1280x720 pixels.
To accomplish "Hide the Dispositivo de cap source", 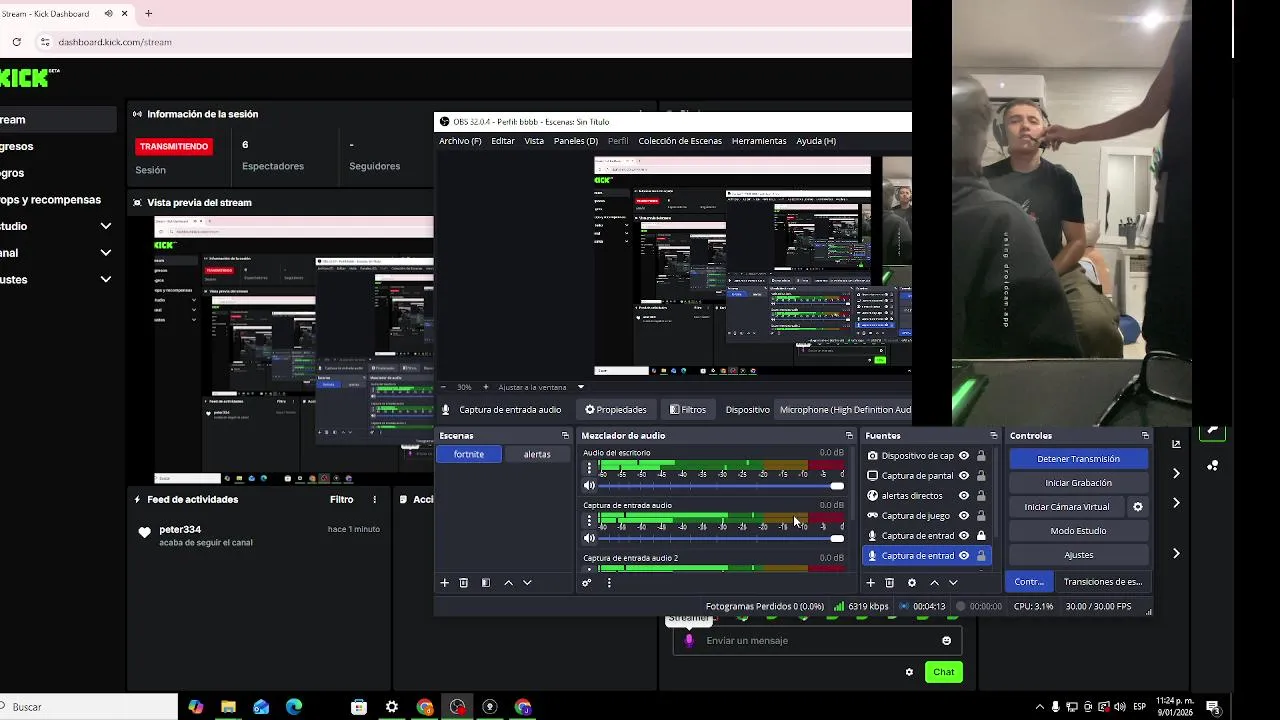I will pyautogui.click(x=964, y=456).
